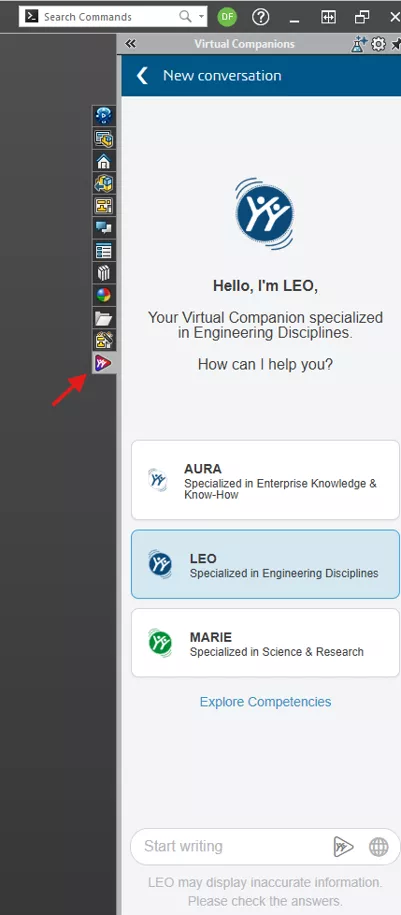Open the Appearances colored ball tab
The height and width of the screenshot is (915, 401).
tap(103, 295)
